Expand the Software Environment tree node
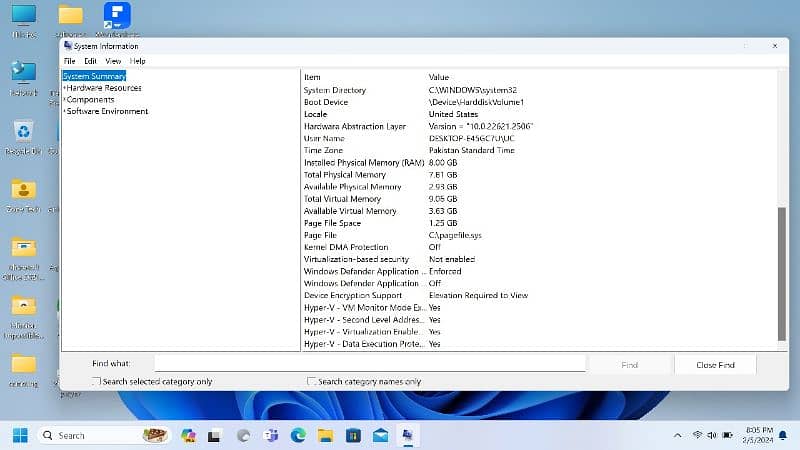The height and width of the screenshot is (450, 800). [64, 112]
